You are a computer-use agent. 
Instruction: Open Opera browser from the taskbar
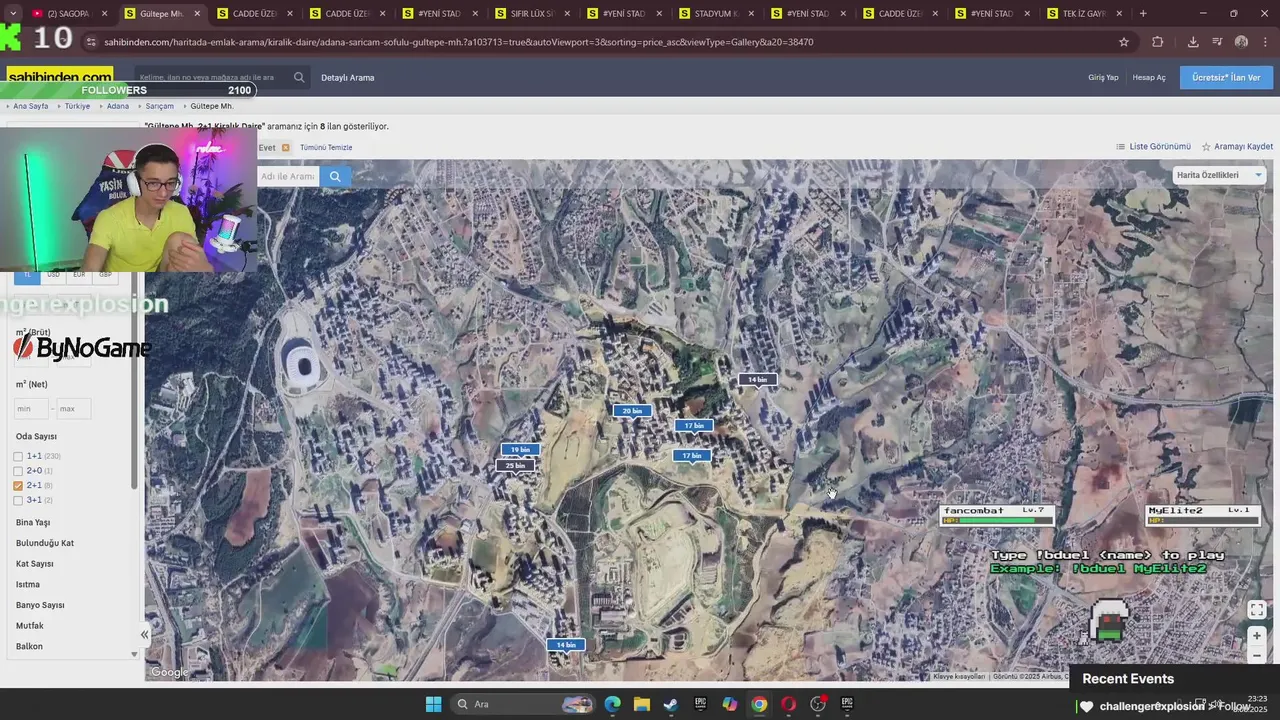788,704
